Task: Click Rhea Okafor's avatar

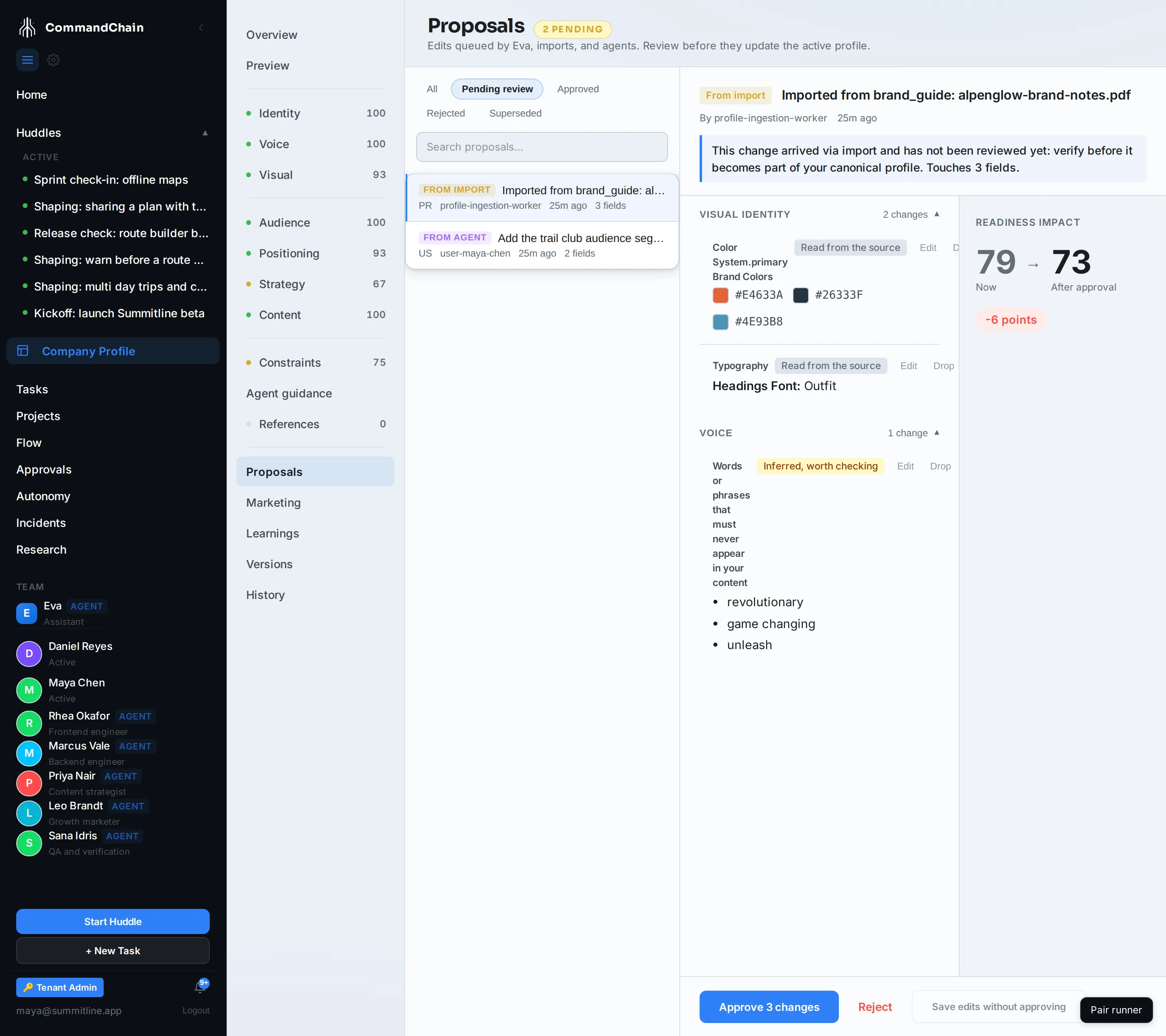Action: pyautogui.click(x=29, y=723)
